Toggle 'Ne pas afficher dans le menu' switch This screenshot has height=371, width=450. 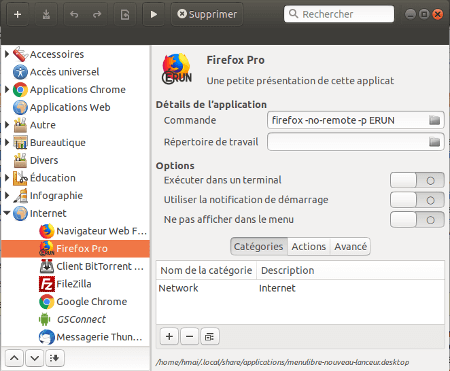click(417, 220)
